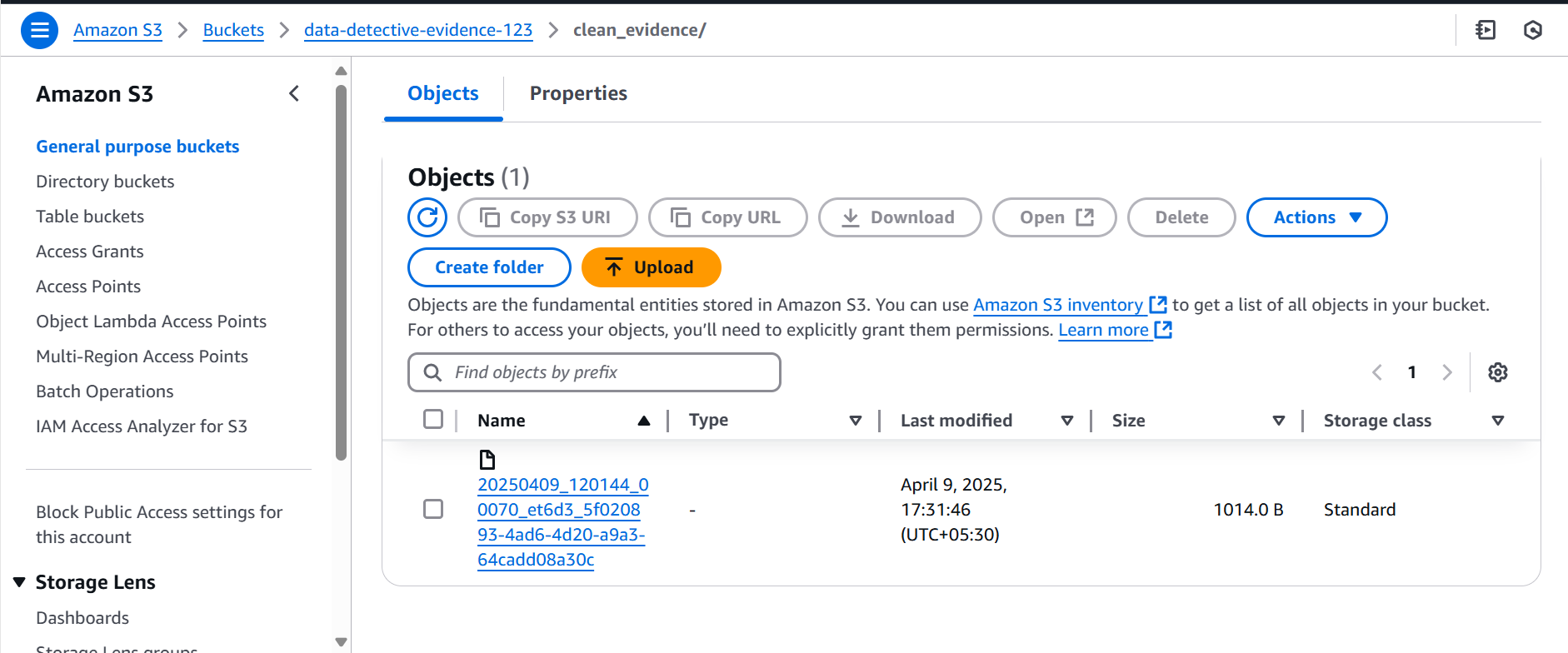Click the Delete button
The width and height of the screenshot is (1568, 653).
[x=1181, y=217]
